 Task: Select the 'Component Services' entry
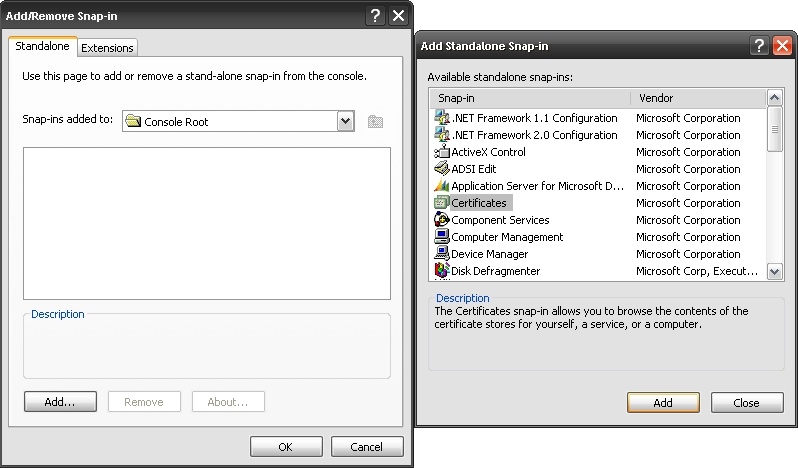pyautogui.click(x=500, y=220)
